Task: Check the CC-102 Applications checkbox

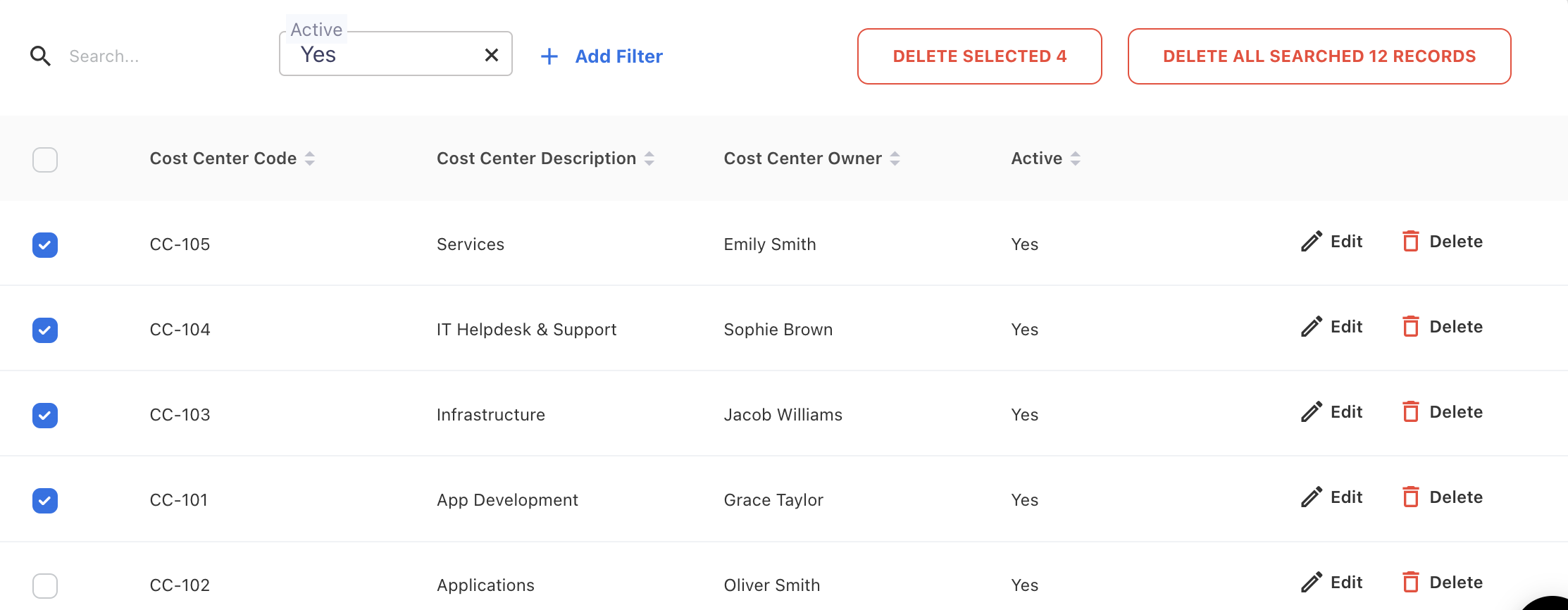Action: coord(45,585)
